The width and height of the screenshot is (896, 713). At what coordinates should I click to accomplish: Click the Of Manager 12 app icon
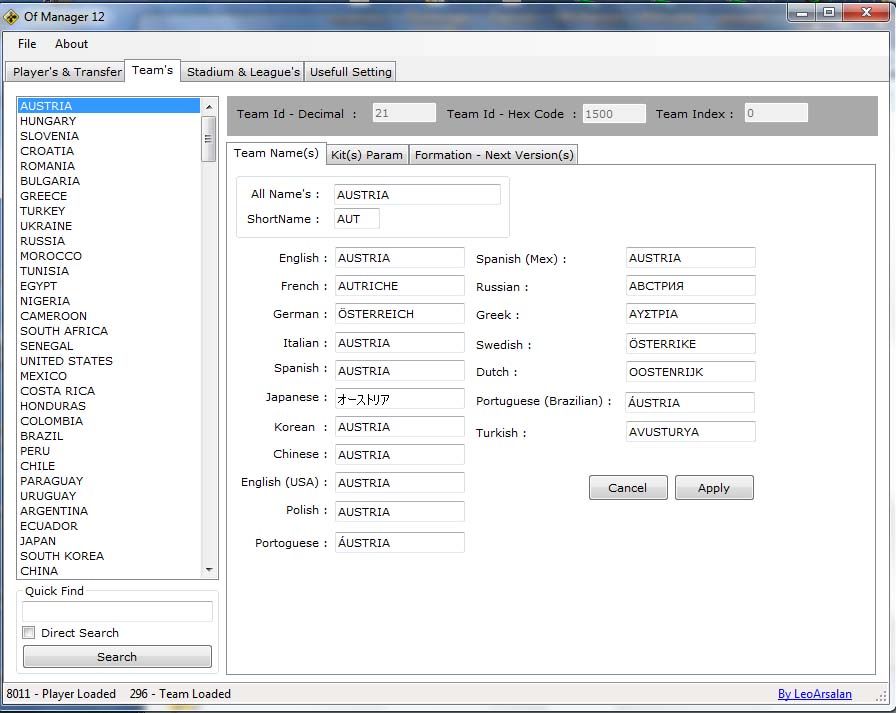click(x=12, y=16)
